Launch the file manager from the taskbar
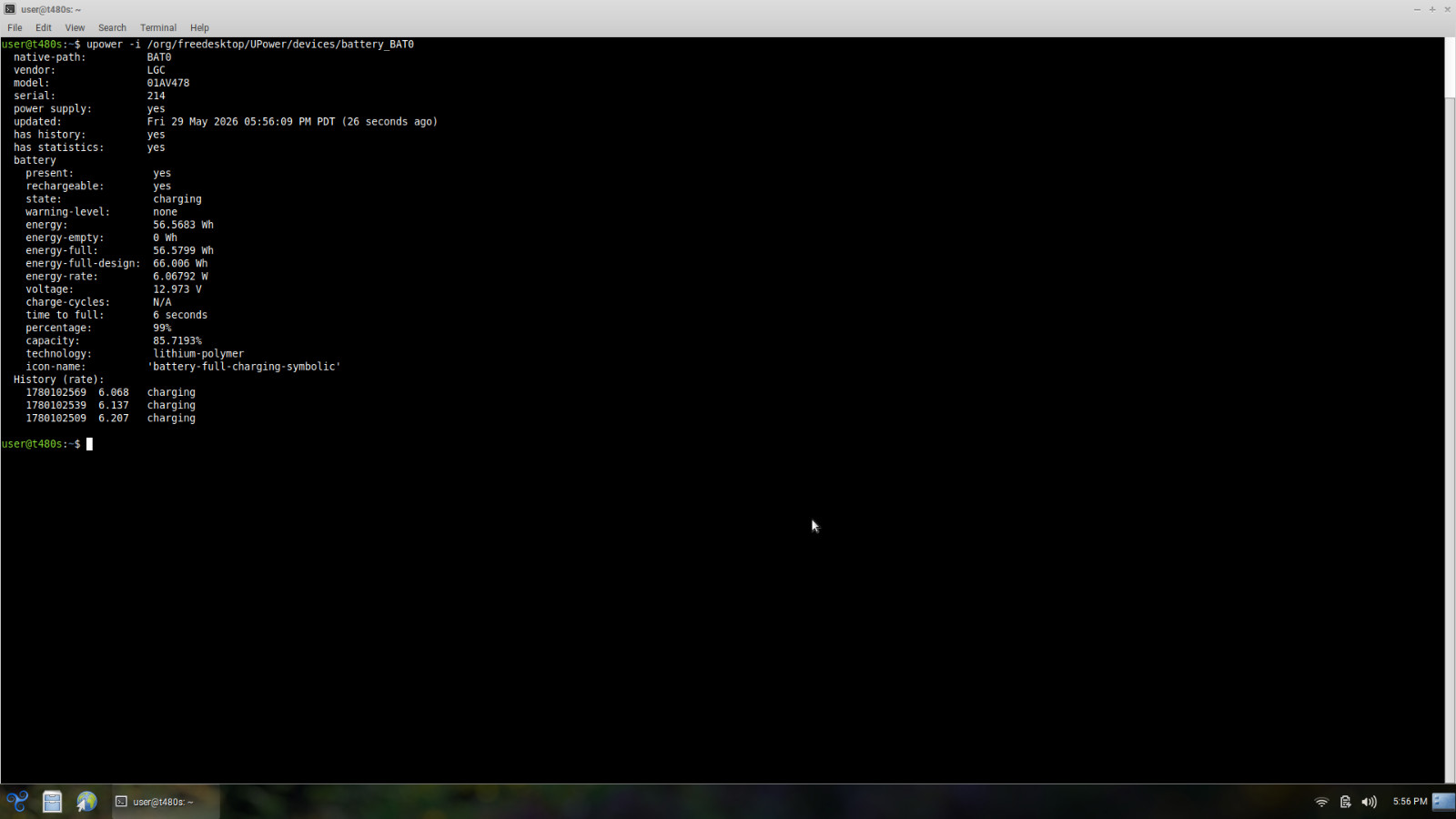1456x819 pixels. 52,802
